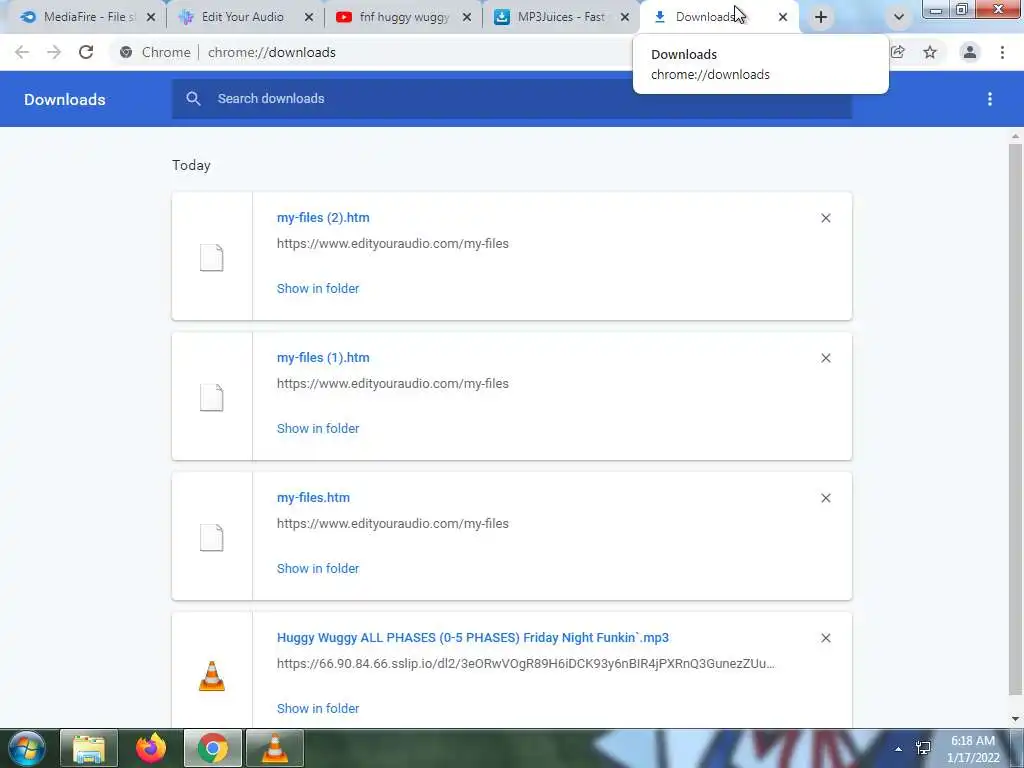Open the Huggy Wuggy ALL PHASES mp3 link
Viewport: 1024px width, 768px height.
(x=473, y=637)
